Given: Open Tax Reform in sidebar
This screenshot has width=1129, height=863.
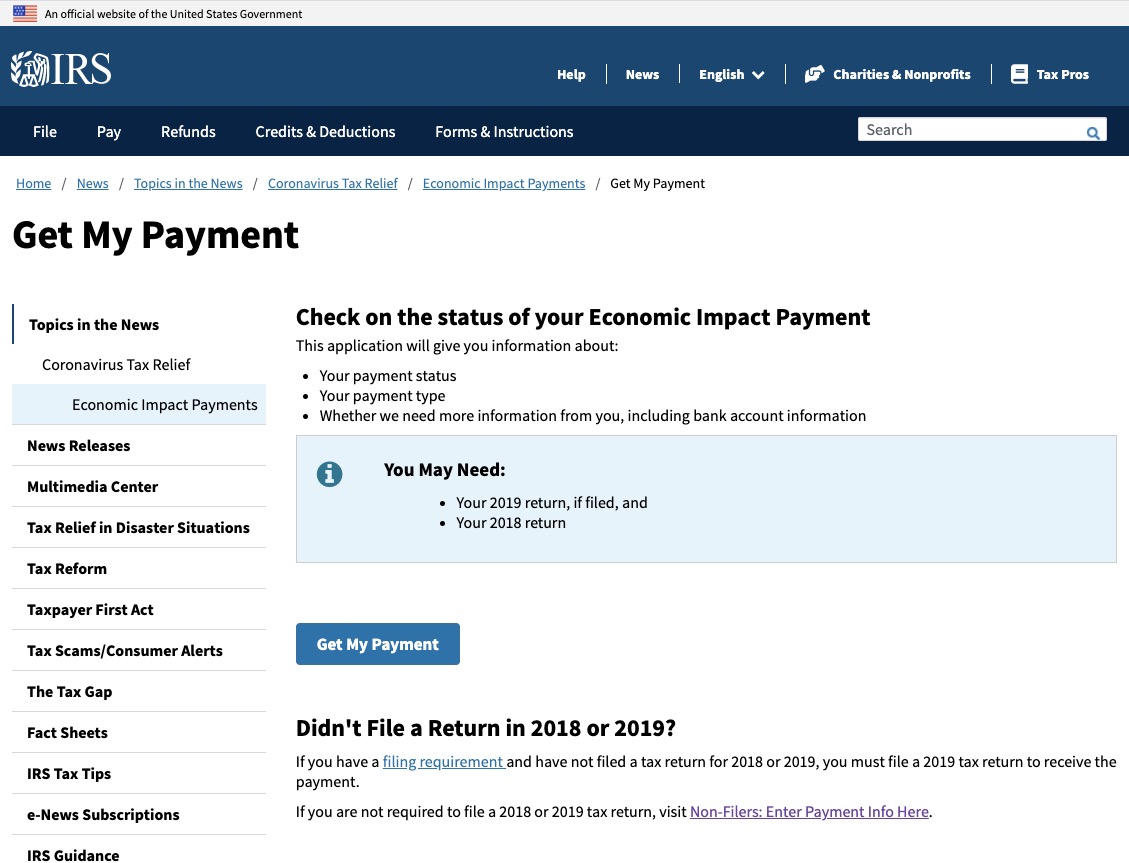Looking at the screenshot, I should pos(67,569).
